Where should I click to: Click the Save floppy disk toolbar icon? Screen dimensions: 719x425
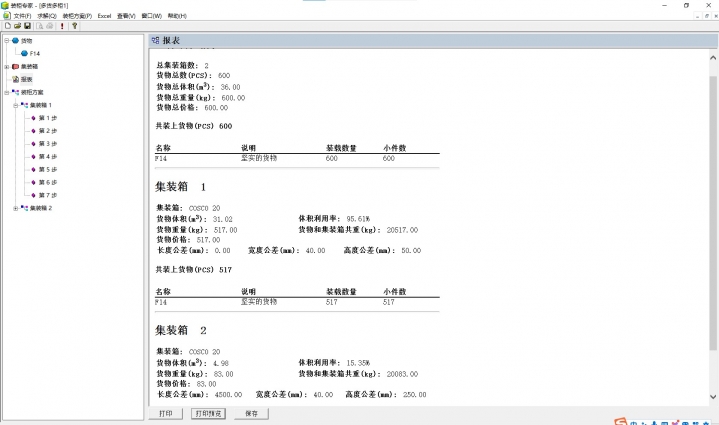pos(27,26)
